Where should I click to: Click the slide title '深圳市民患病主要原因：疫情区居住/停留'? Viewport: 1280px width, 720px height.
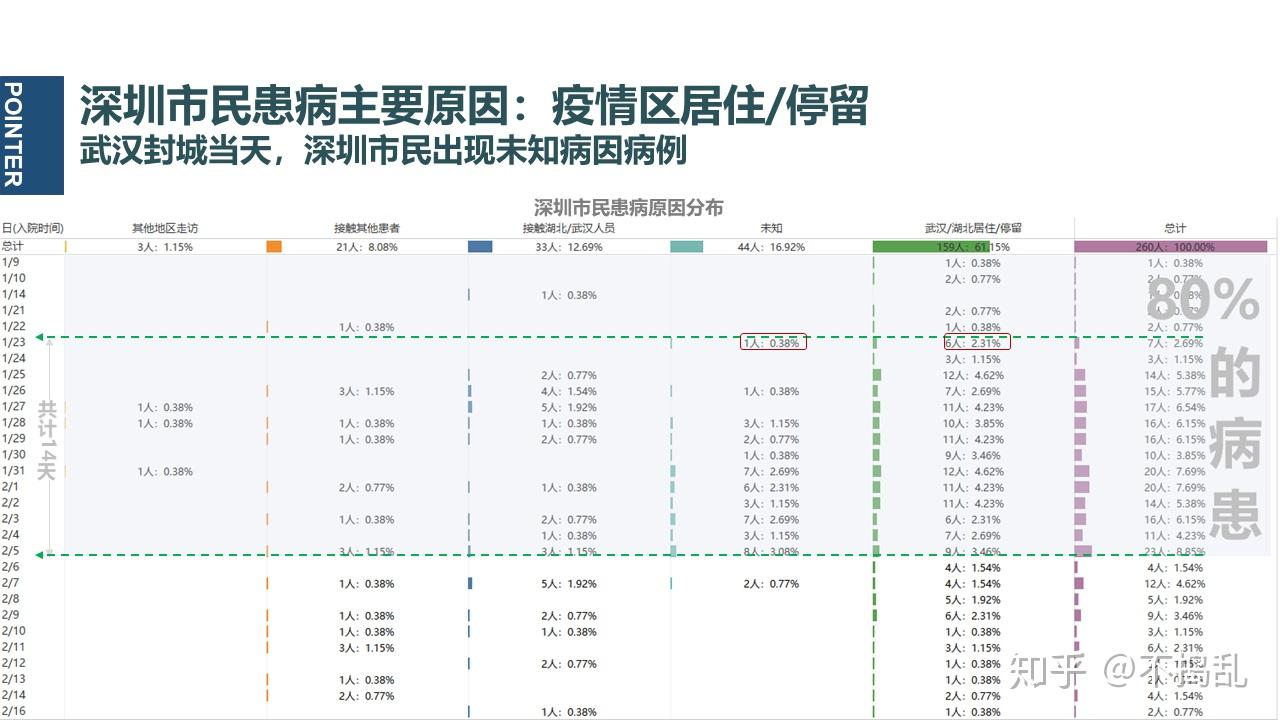(473, 105)
